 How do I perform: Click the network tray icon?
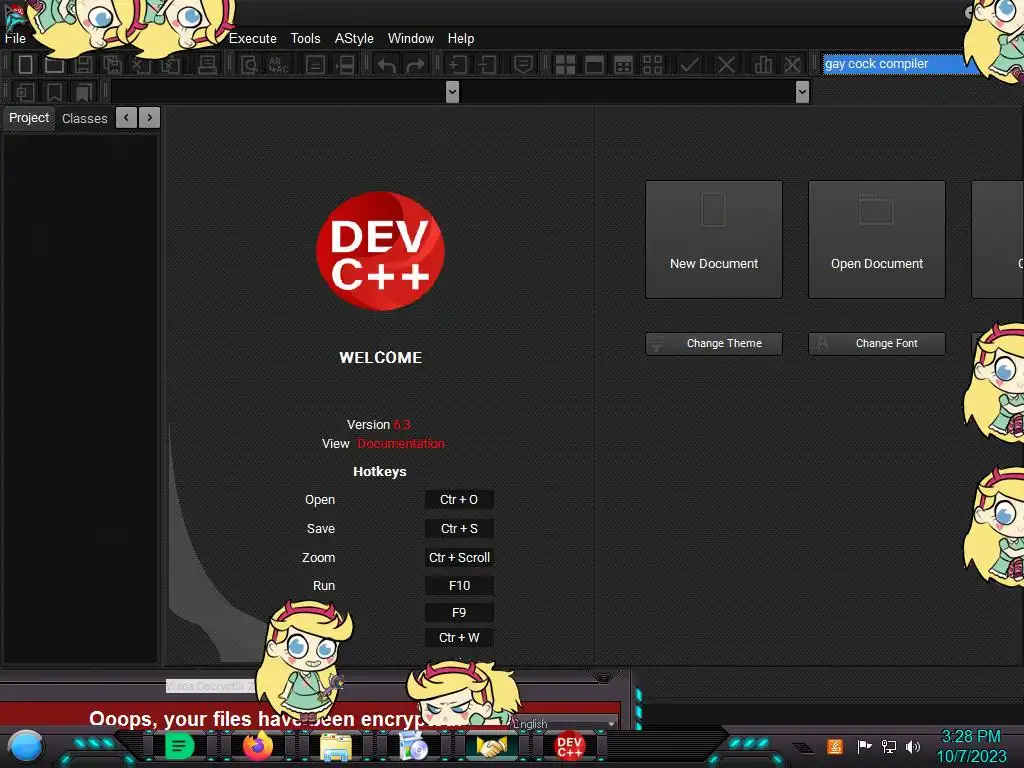pyautogui.click(x=888, y=746)
